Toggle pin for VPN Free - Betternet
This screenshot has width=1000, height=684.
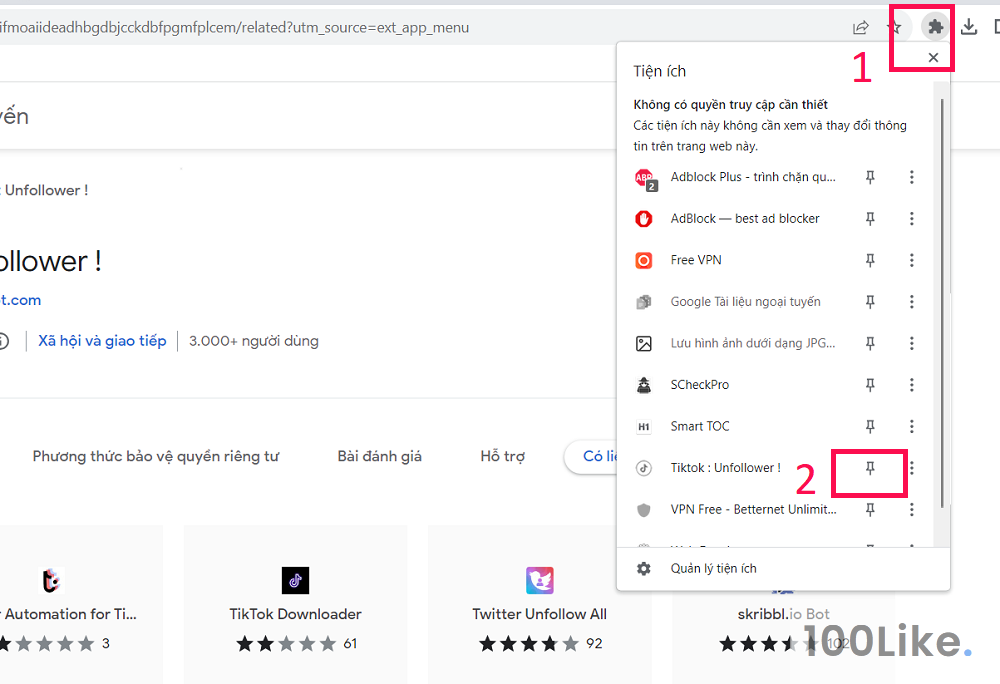coord(870,510)
